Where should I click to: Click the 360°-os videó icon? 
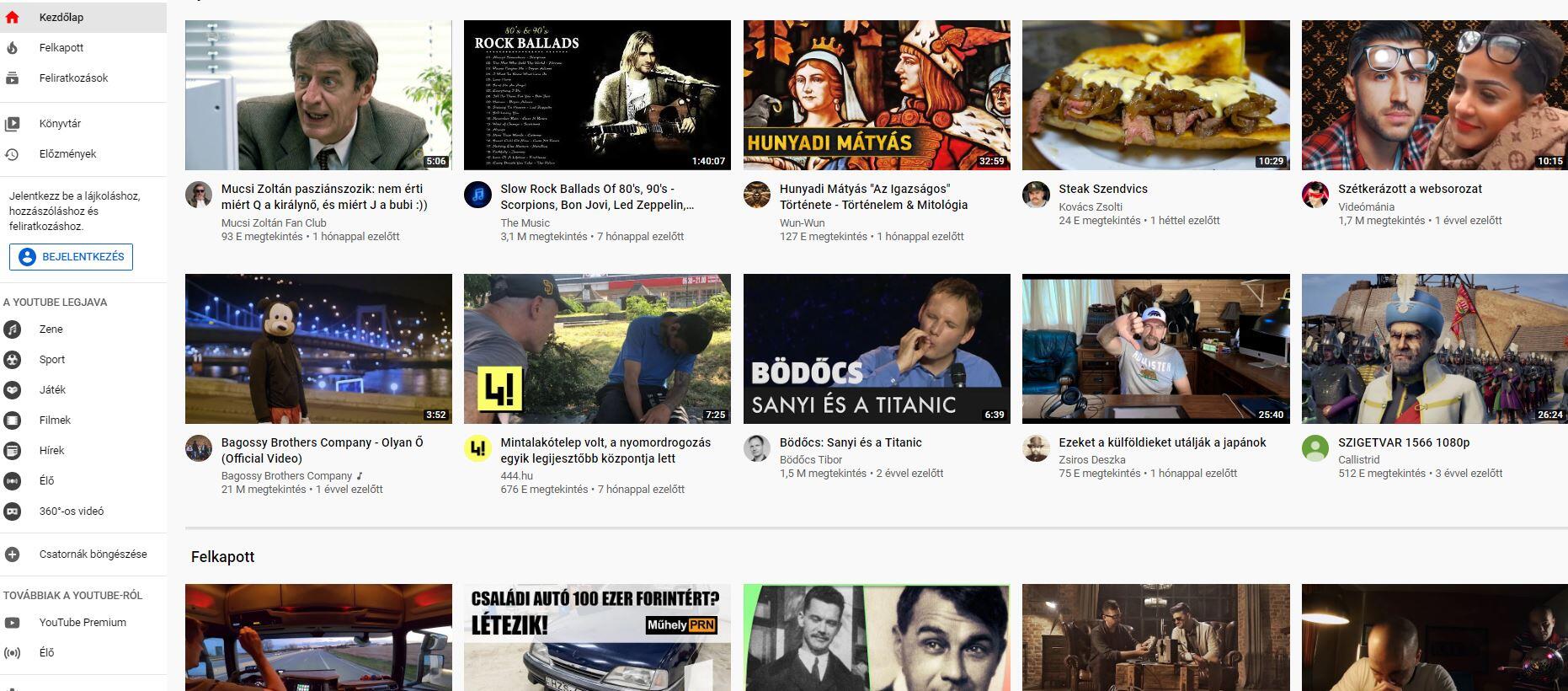pyautogui.click(x=12, y=512)
